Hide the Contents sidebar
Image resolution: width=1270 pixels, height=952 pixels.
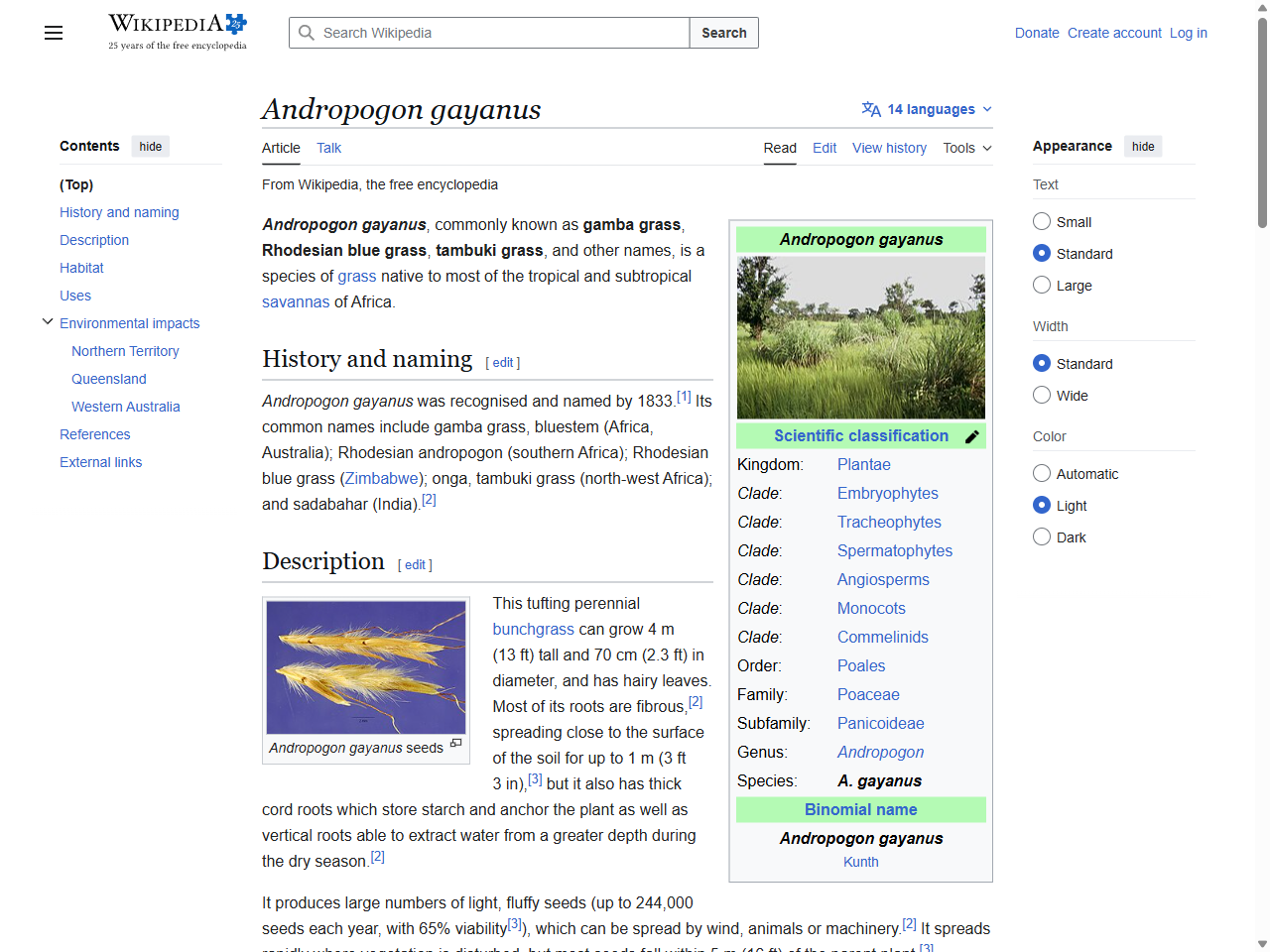click(x=151, y=146)
